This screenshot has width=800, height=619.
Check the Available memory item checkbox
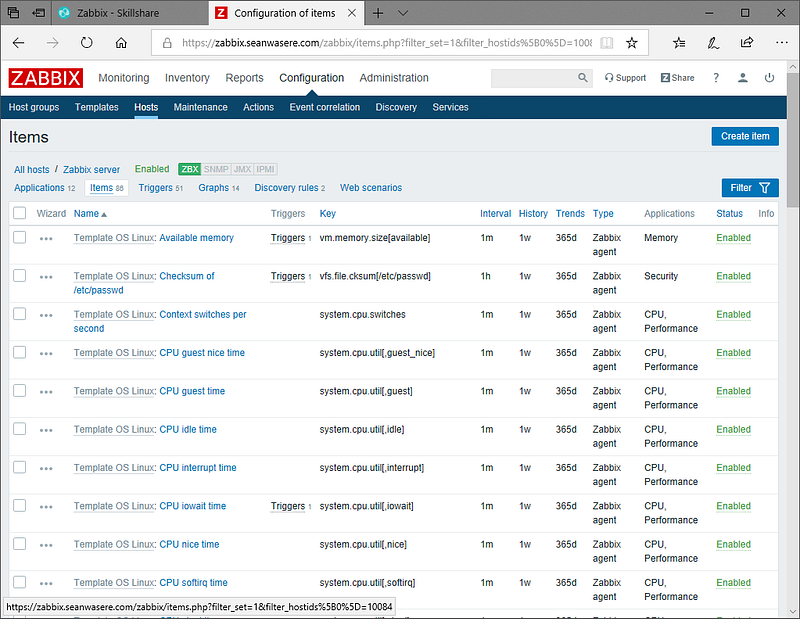tap(19, 237)
